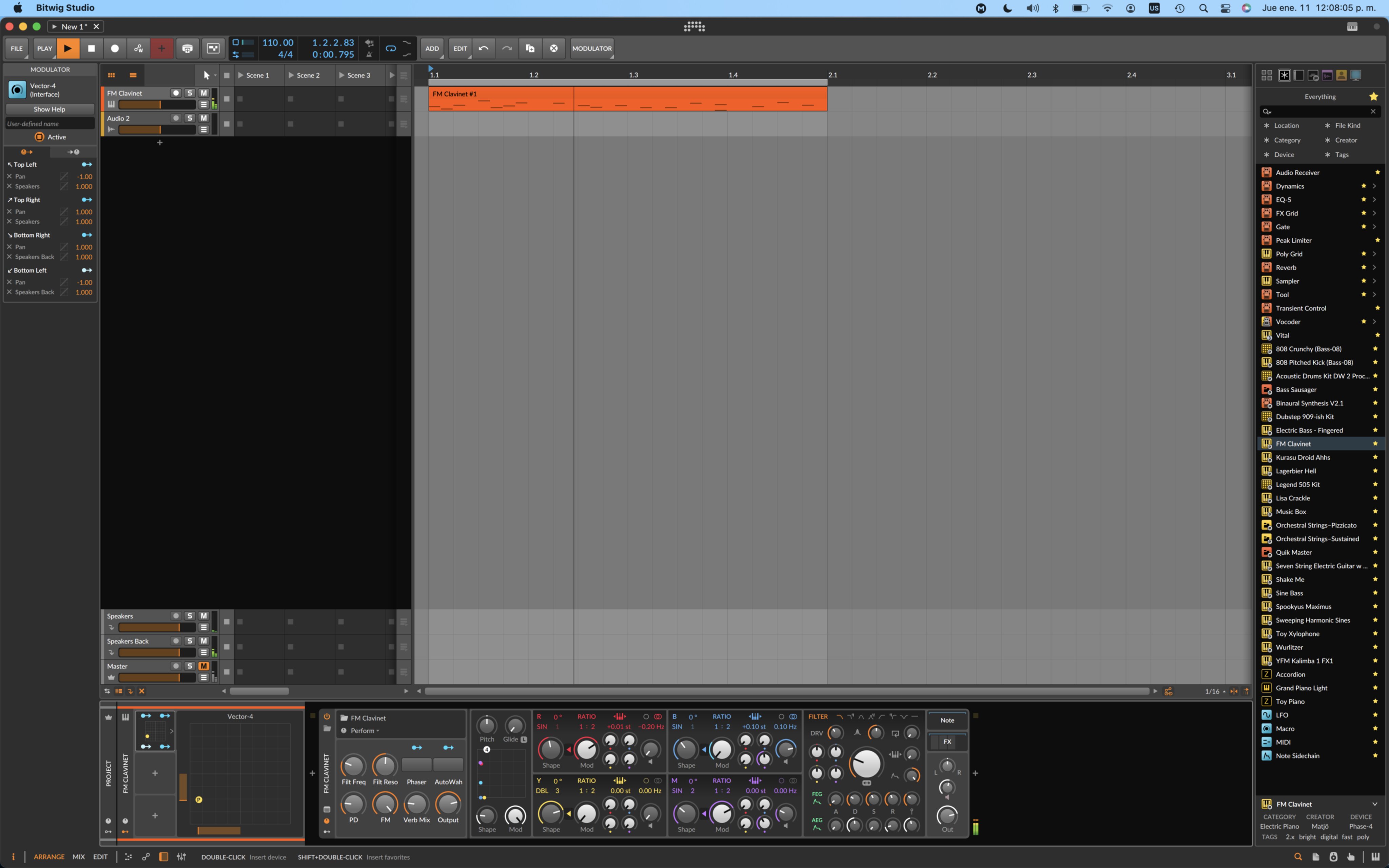Solo the FM Clavinet track
The image size is (1389, 868).
pos(190,93)
